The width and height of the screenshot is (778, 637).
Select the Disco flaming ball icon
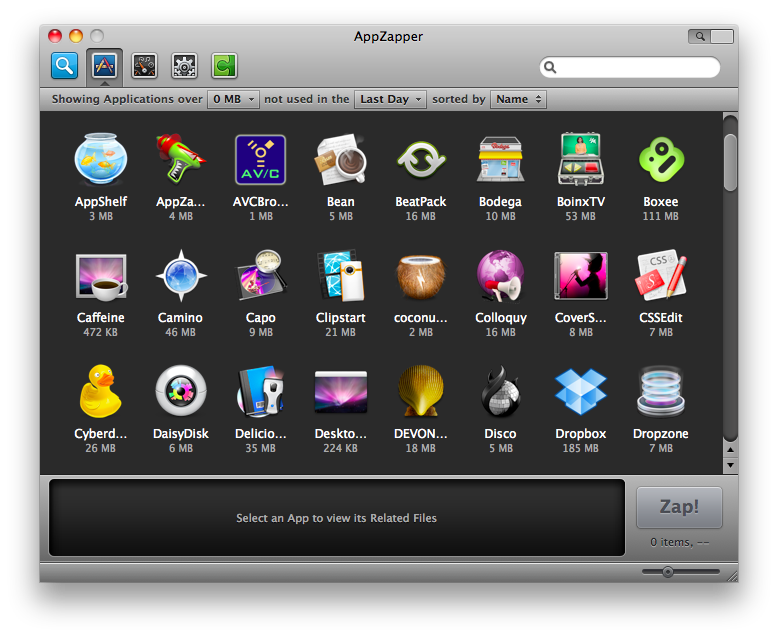point(500,391)
